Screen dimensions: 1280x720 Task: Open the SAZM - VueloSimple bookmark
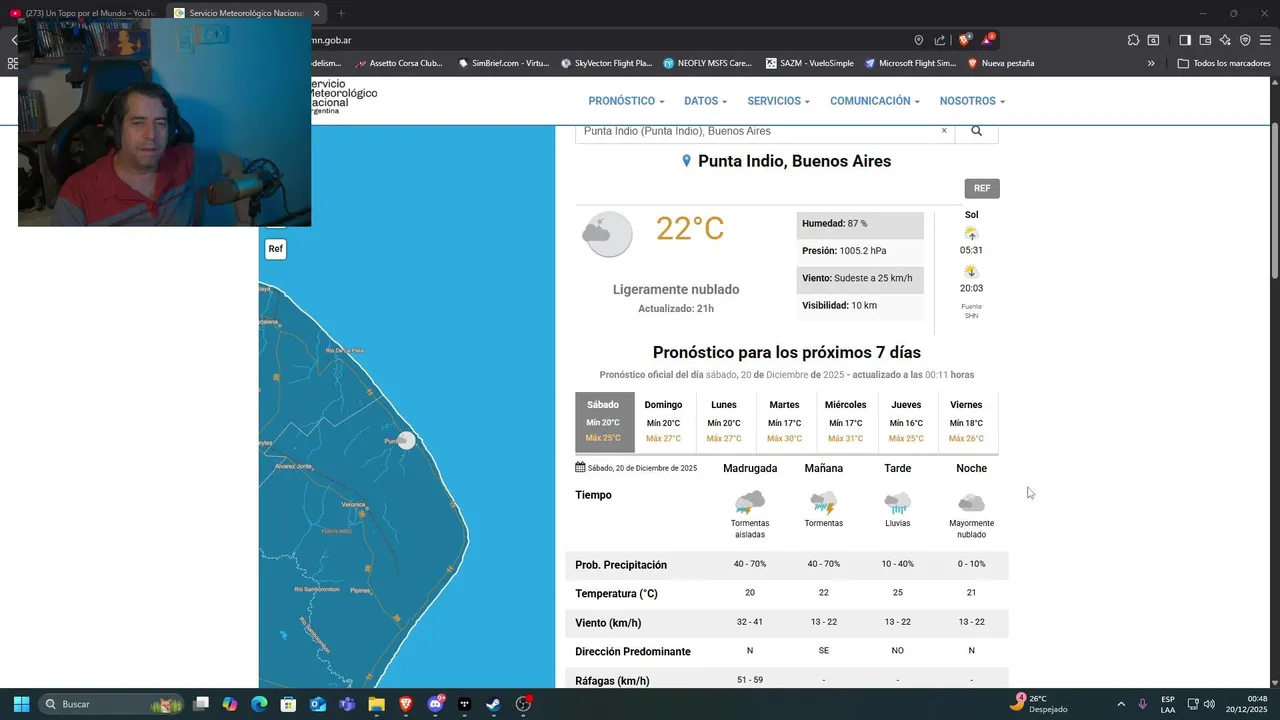(810, 63)
